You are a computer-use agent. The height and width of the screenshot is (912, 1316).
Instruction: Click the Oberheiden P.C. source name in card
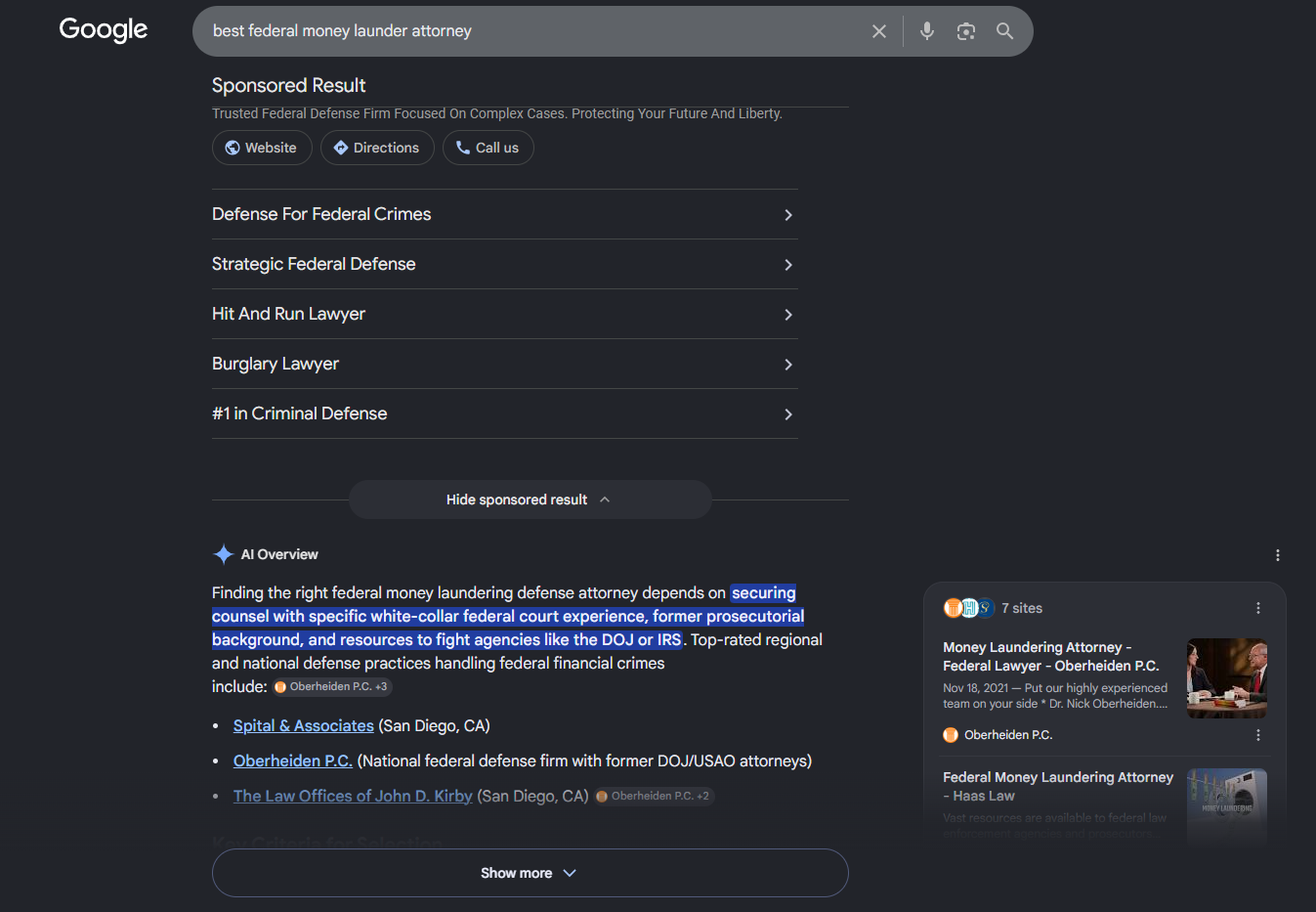tap(1008, 735)
